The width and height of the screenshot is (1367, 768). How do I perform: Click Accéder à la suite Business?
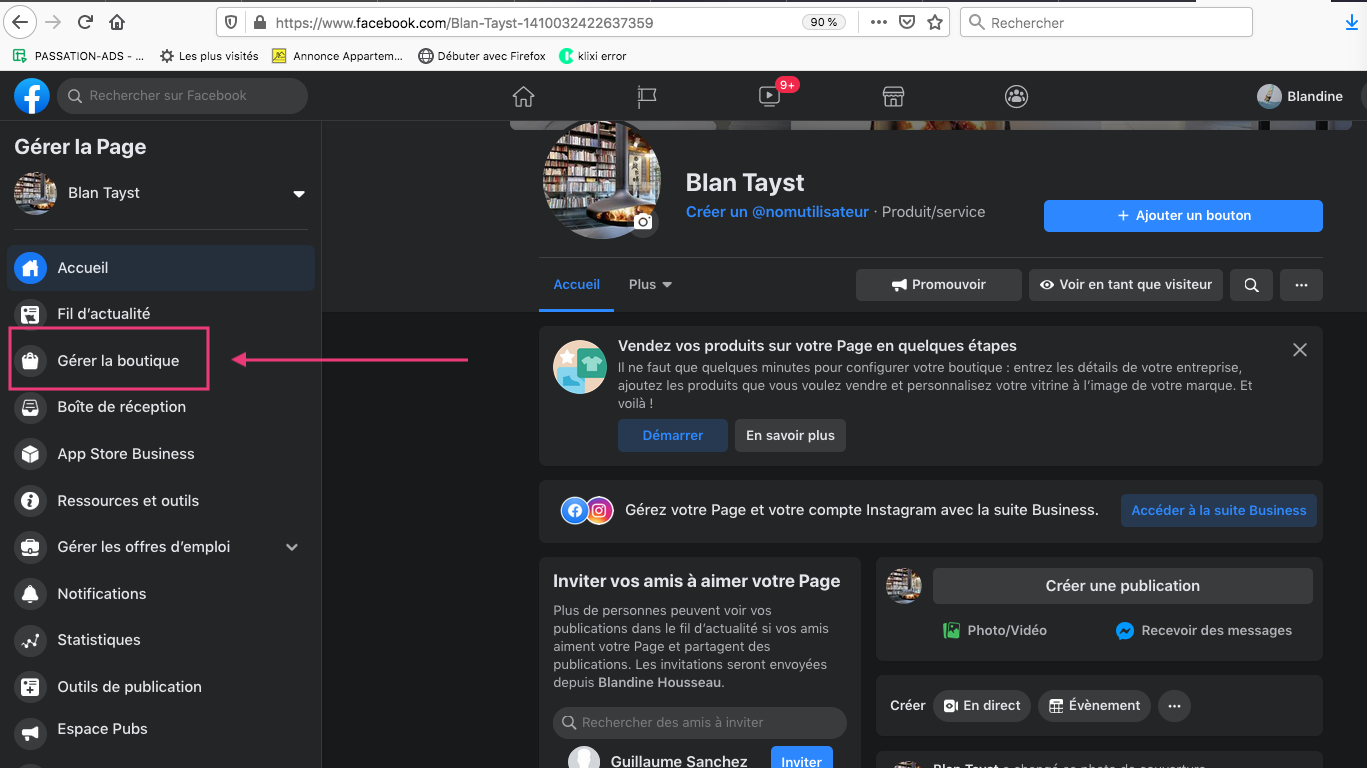click(x=1218, y=510)
